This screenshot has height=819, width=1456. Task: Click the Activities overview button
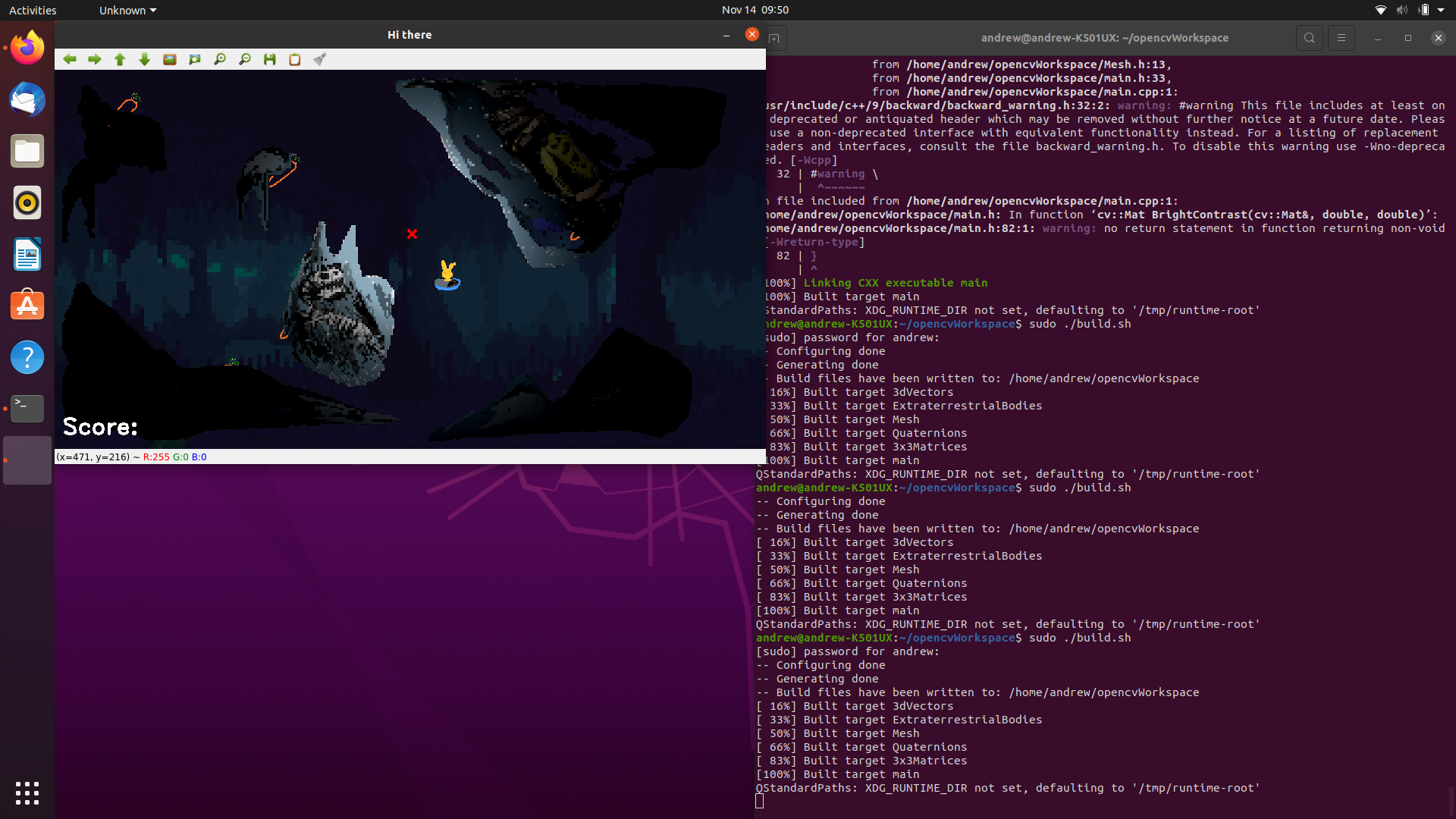click(33, 10)
